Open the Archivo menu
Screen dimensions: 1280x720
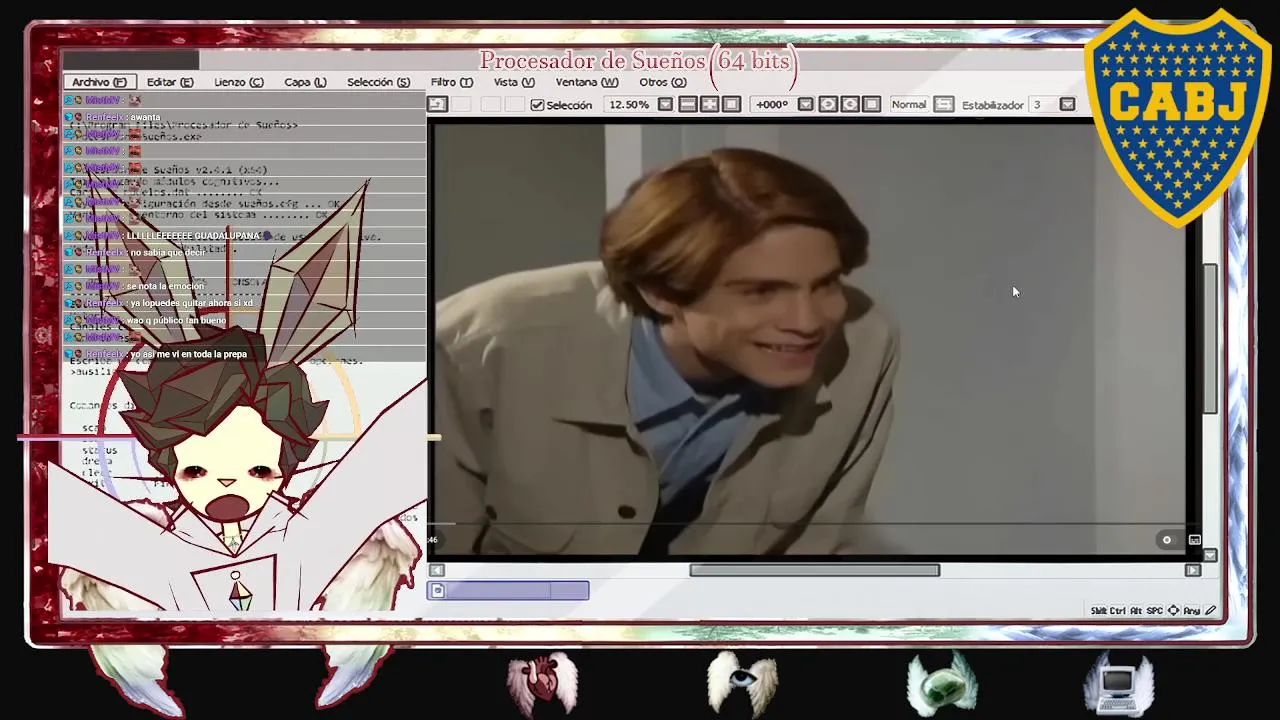(98, 82)
